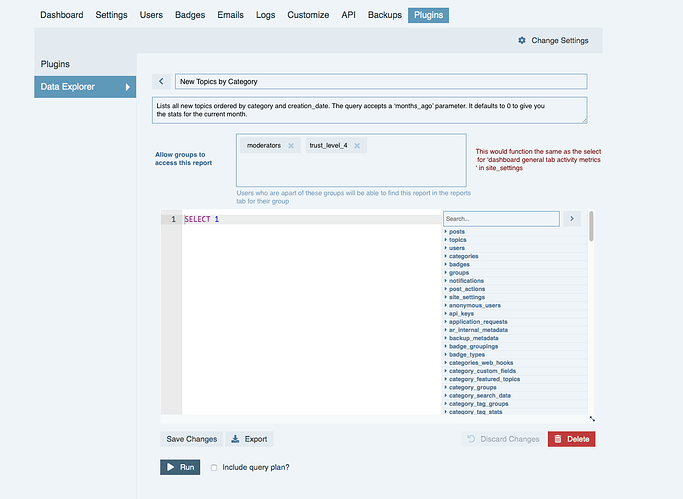
Task: Open the Logs tab
Action: pos(266,15)
